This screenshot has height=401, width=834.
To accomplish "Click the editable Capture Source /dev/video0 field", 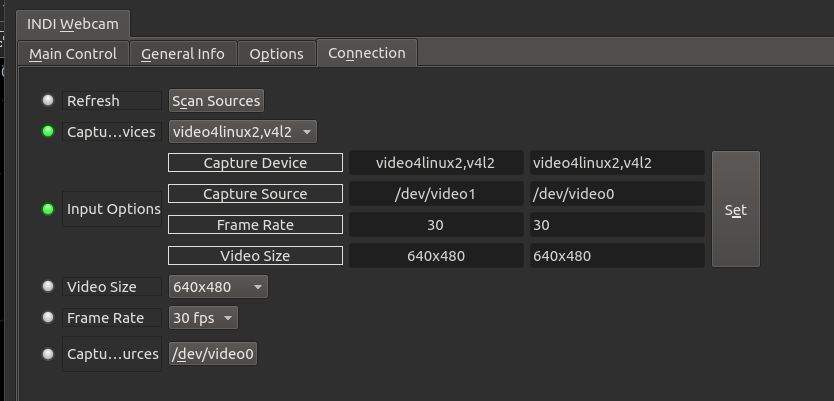I will click(x=616, y=194).
